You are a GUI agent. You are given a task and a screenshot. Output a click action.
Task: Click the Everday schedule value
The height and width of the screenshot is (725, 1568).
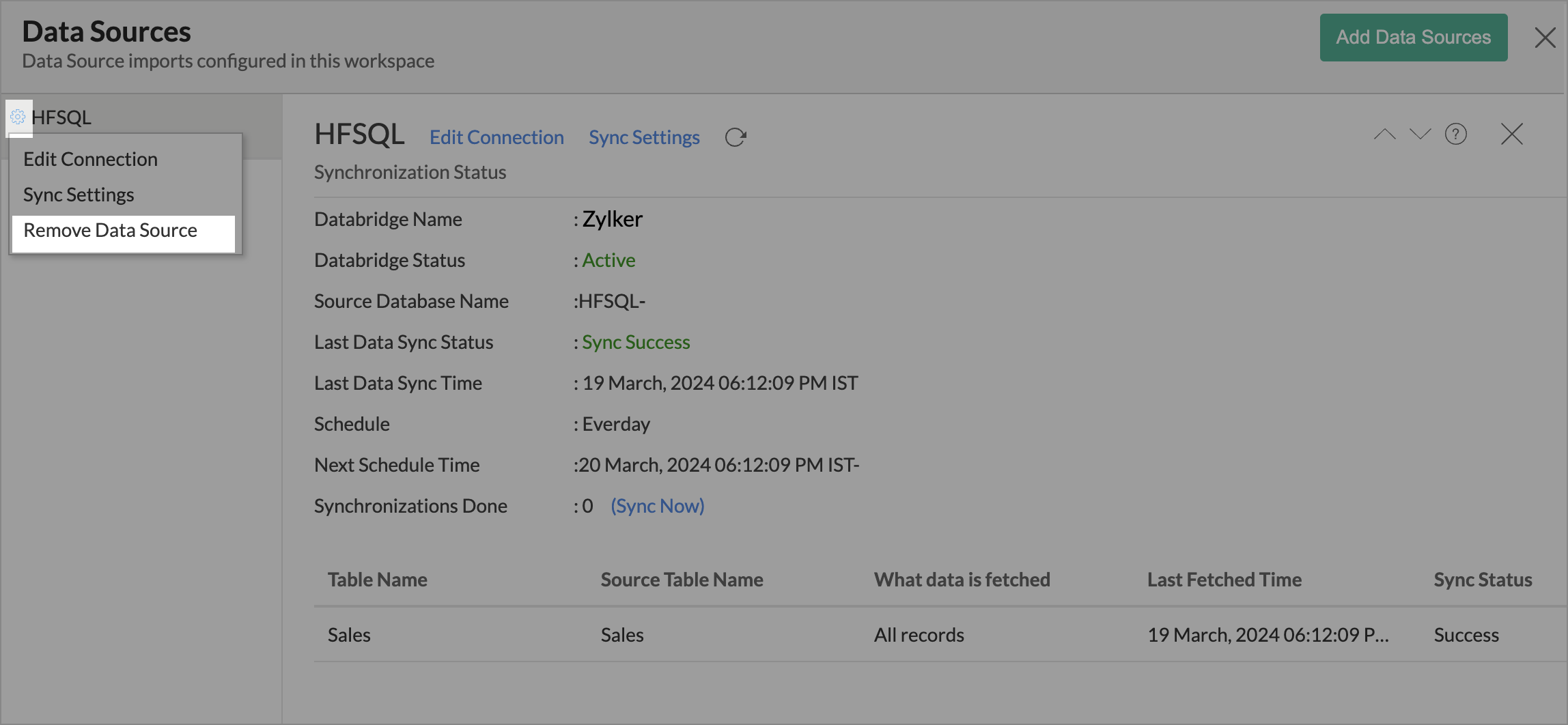[616, 424]
